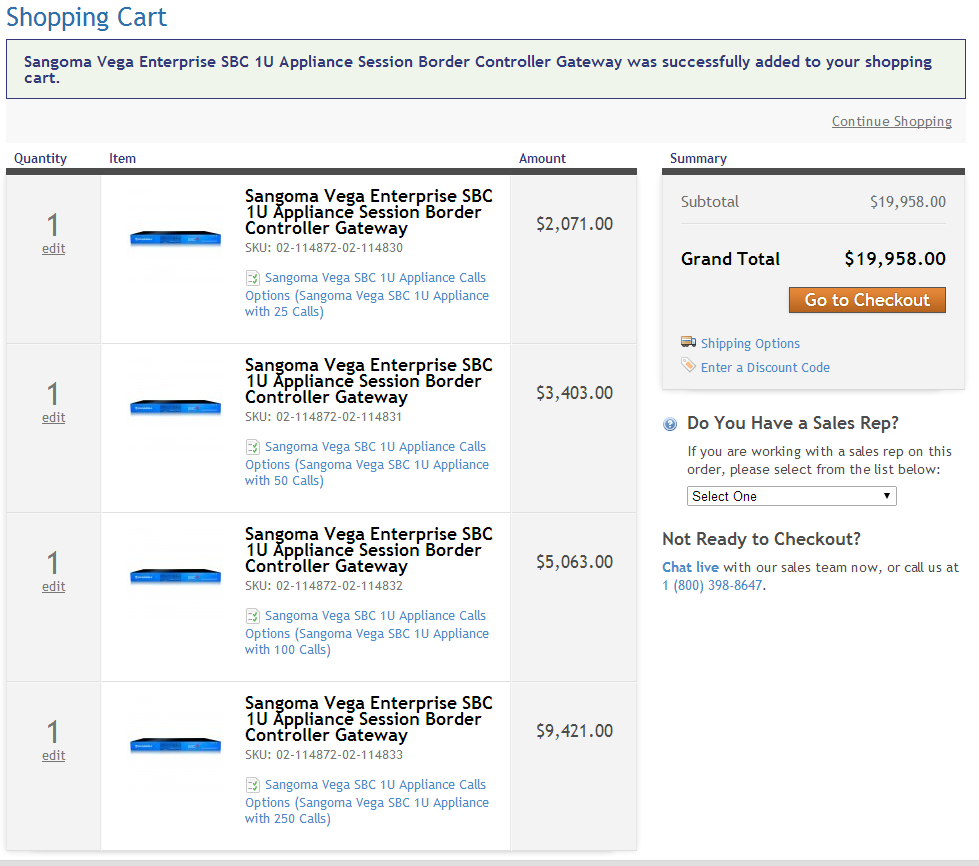
Task: Click the discount tag icon
Action: 688,365
